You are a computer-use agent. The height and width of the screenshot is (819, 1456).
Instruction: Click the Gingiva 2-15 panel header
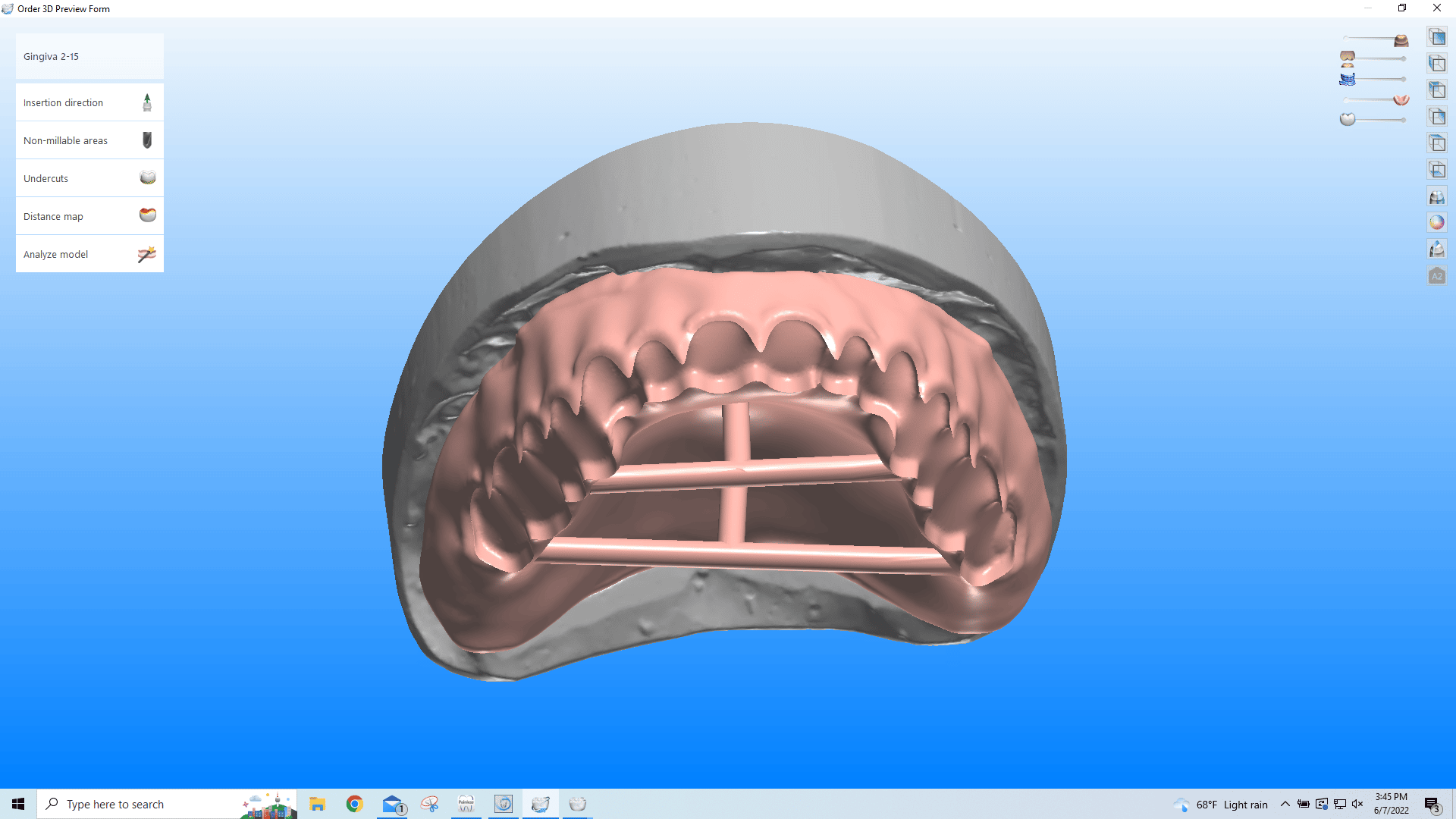pos(89,56)
